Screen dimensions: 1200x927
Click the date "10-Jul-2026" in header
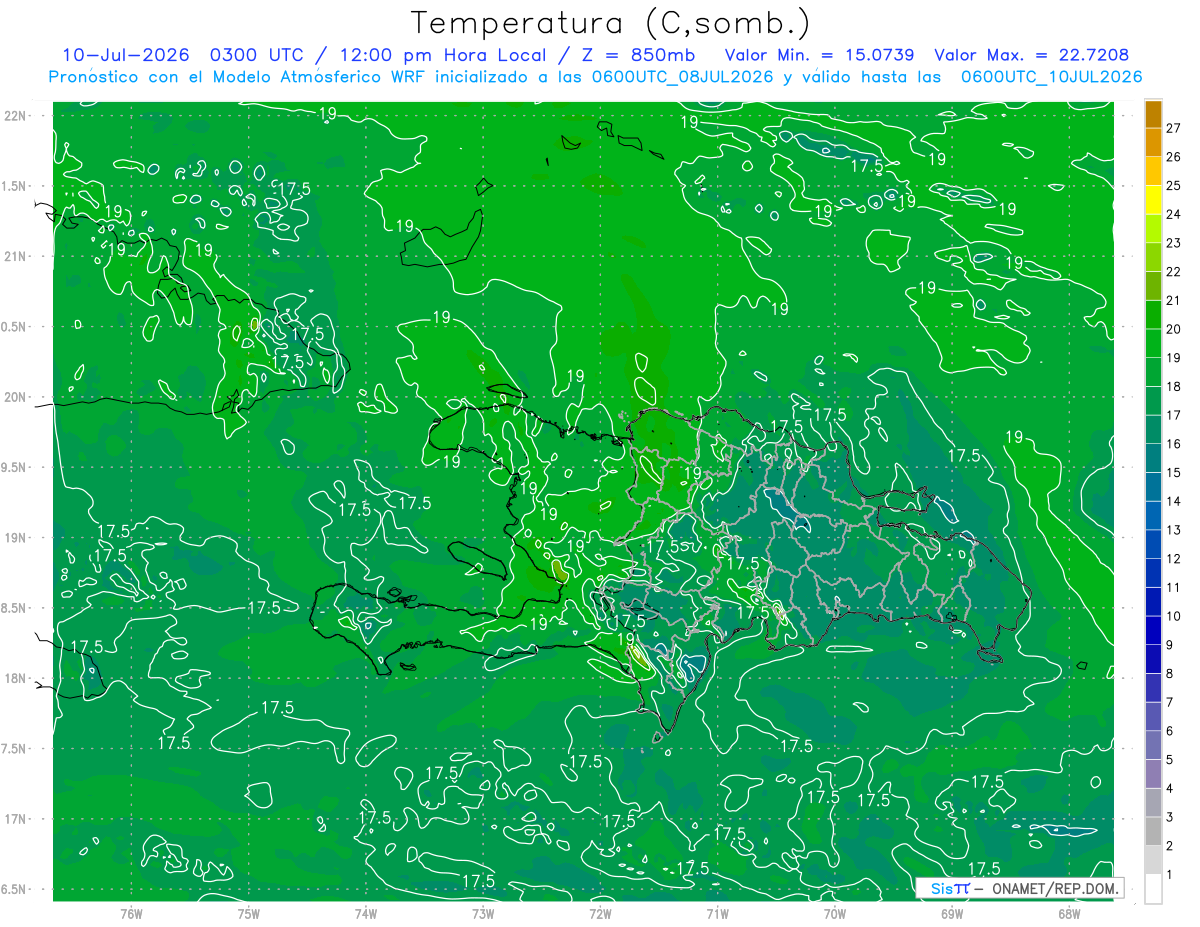[127, 55]
